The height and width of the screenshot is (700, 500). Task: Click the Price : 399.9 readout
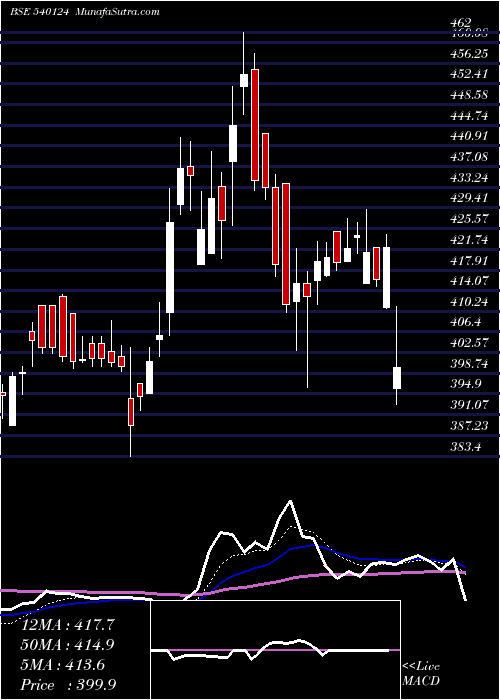coord(68,685)
